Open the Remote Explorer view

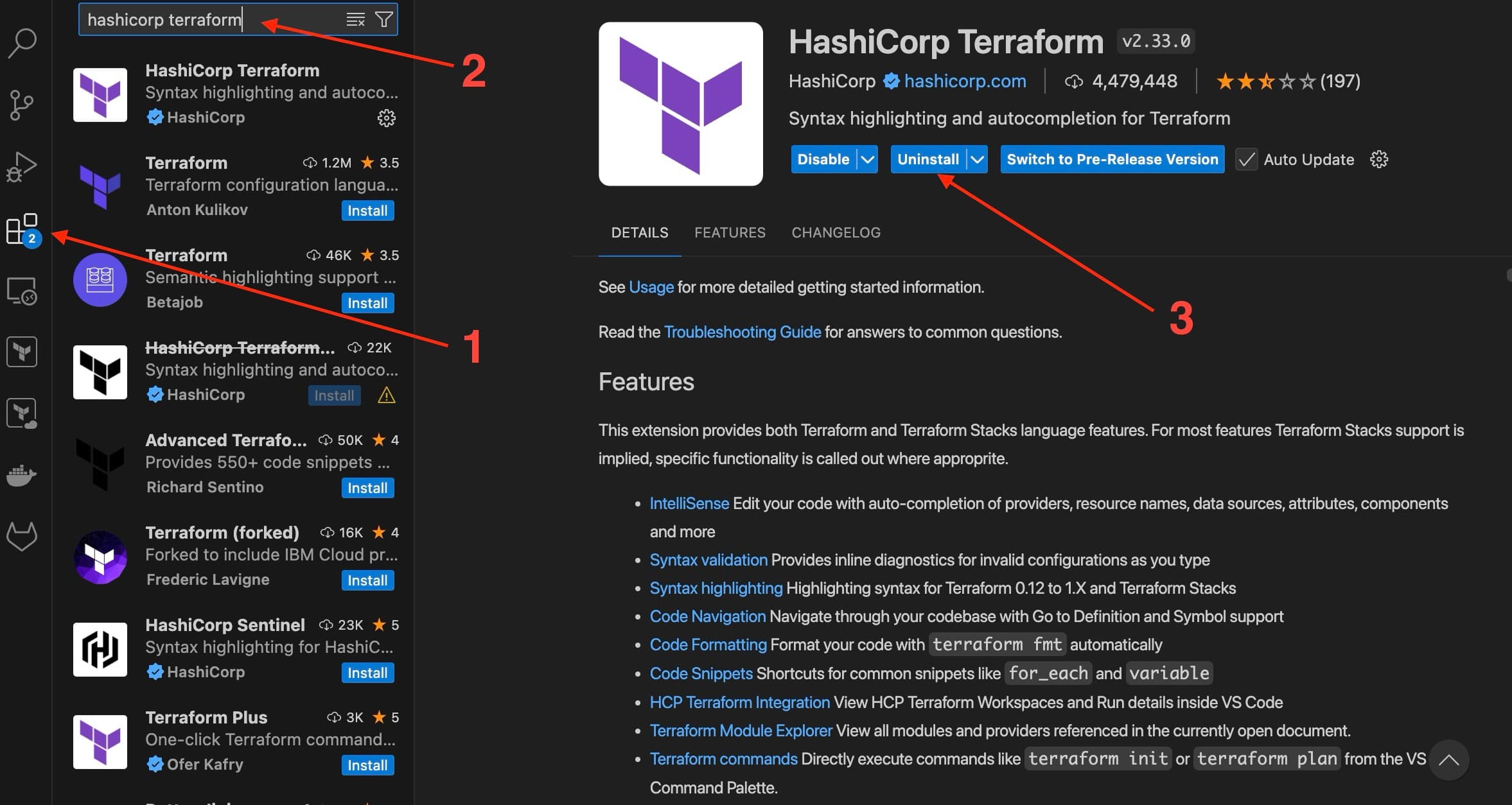[x=22, y=291]
